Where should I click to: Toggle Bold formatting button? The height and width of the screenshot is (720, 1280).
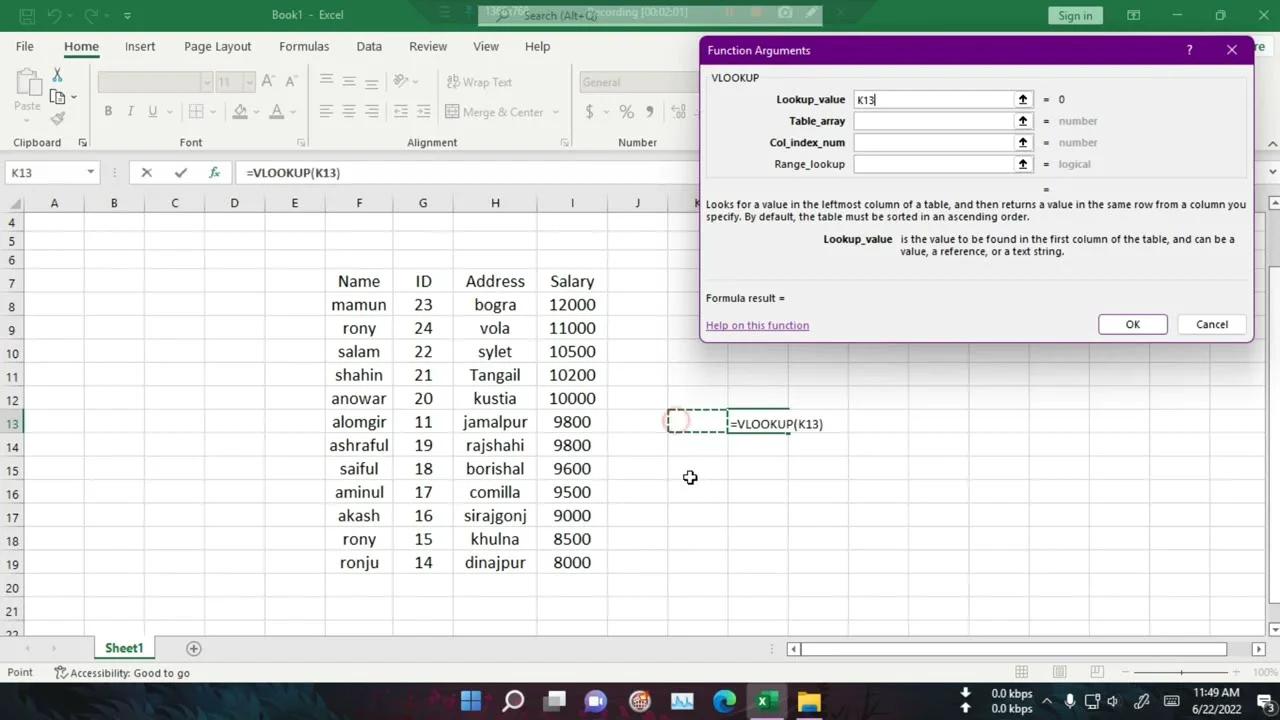(x=108, y=112)
